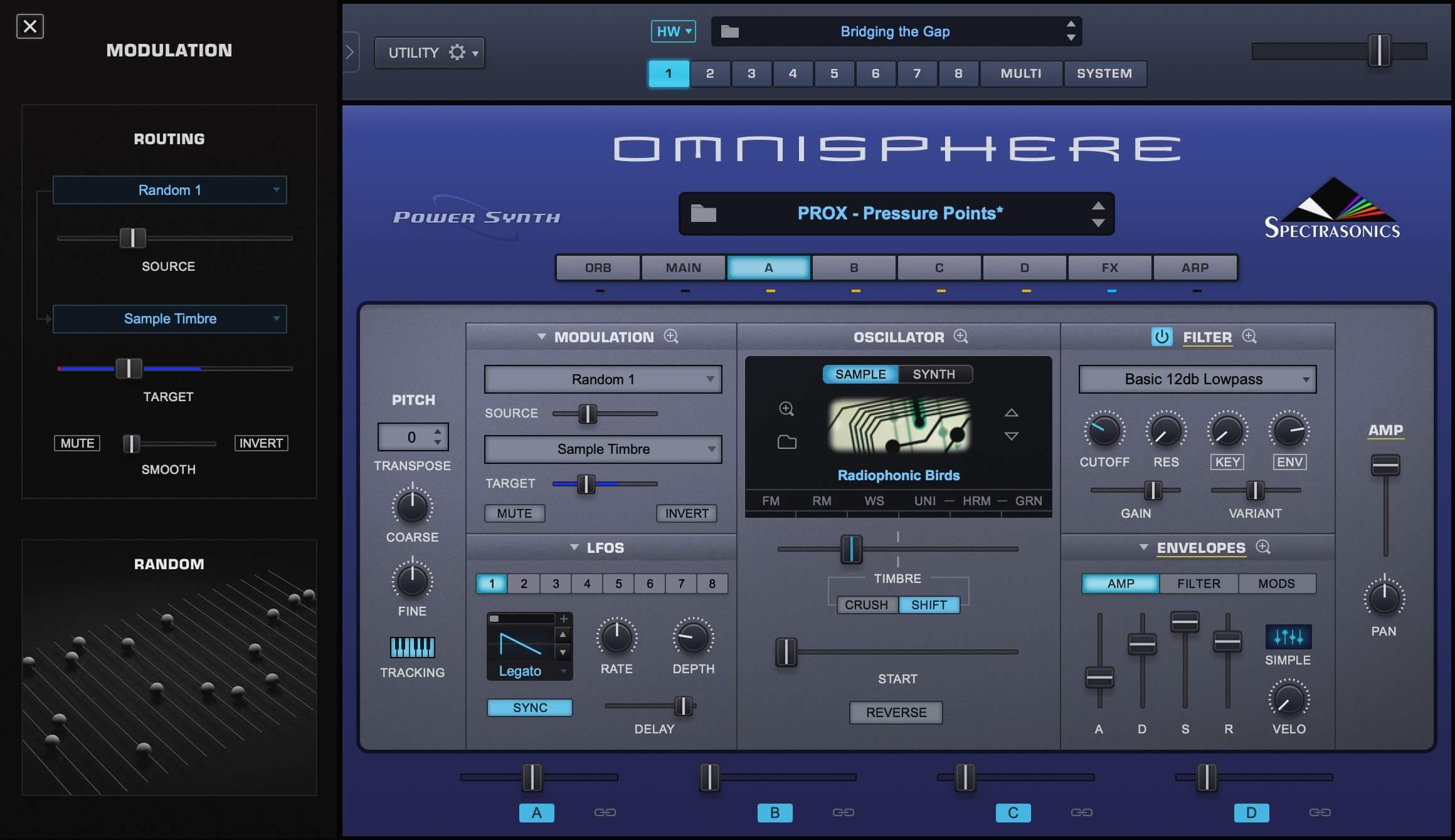Open the Random 1 source dropdown
The width and height of the screenshot is (1455, 840).
[x=602, y=379]
